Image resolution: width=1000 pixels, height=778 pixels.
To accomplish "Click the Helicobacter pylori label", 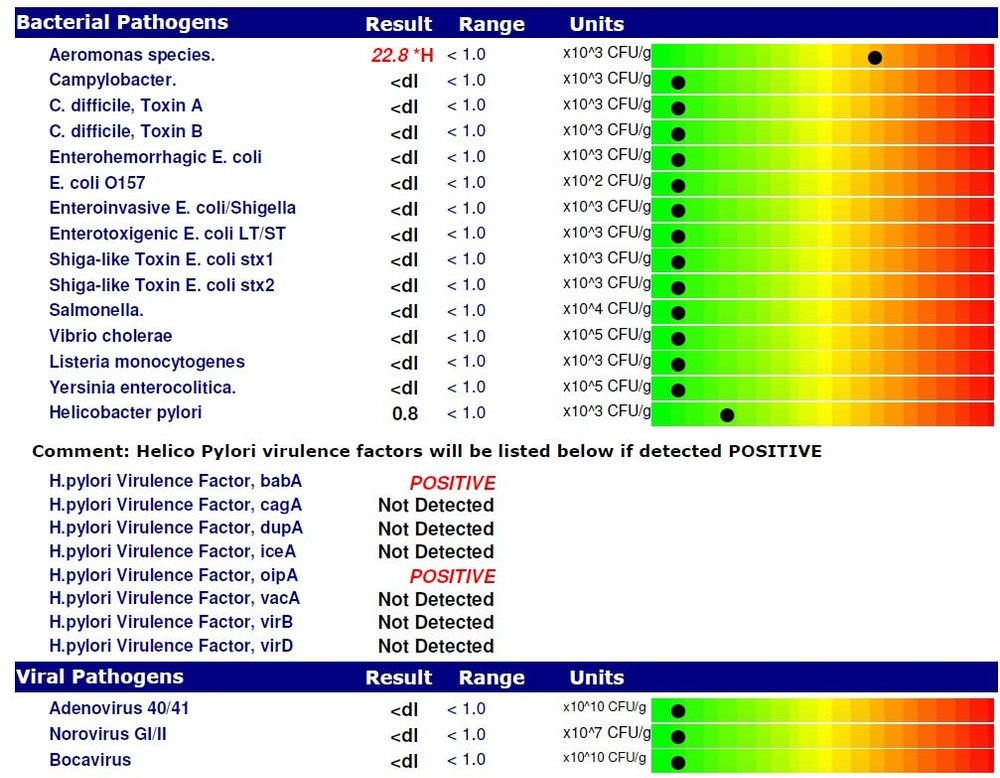I will (x=125, y=413).
